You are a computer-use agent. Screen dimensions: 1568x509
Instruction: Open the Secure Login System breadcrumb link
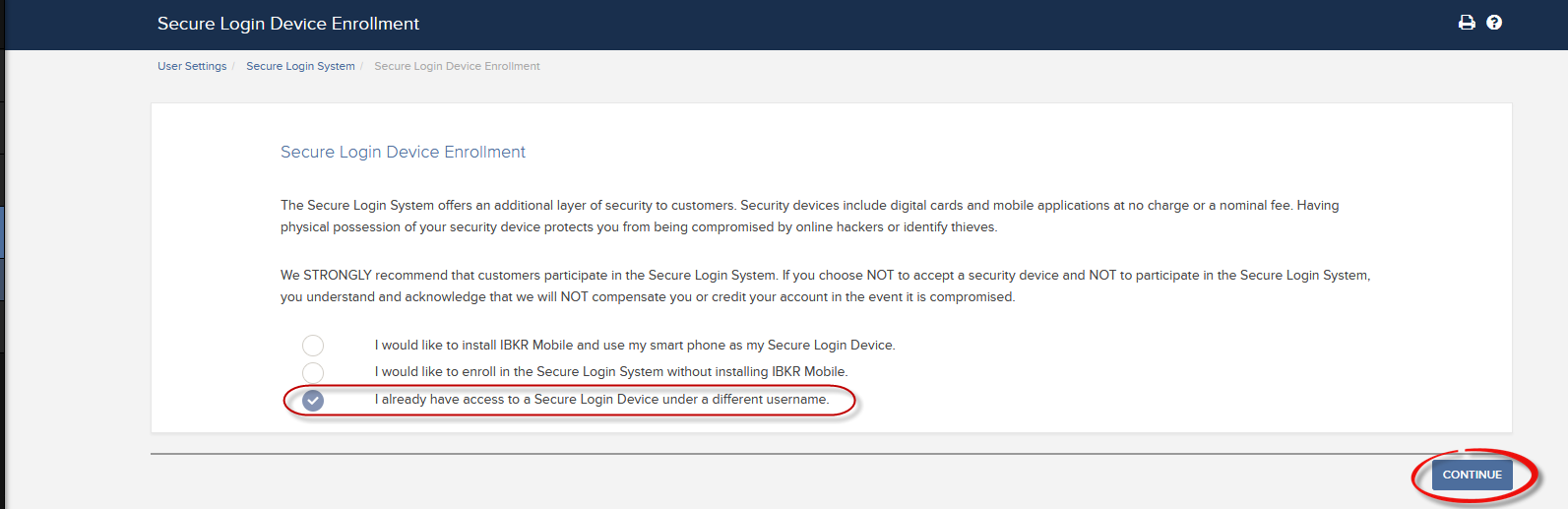pyautogui.click(x=300, y=66)
